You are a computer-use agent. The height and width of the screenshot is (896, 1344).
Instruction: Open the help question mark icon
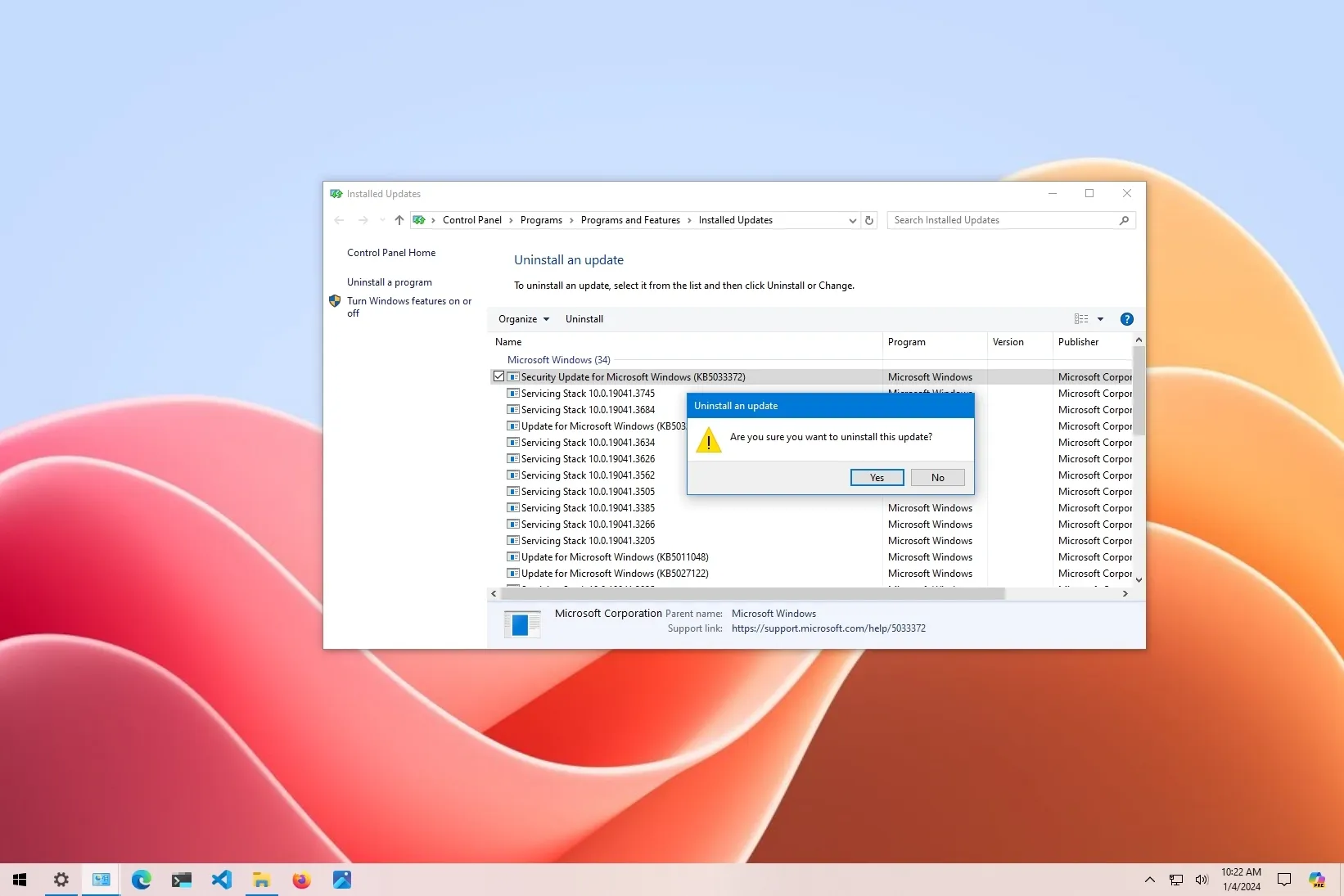1126,319
